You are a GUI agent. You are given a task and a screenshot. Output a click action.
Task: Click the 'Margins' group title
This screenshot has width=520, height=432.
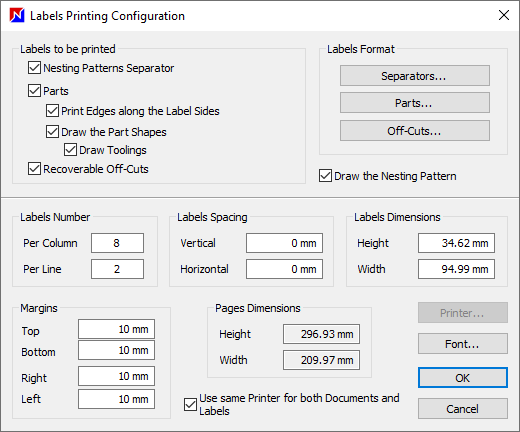[39, 308]
